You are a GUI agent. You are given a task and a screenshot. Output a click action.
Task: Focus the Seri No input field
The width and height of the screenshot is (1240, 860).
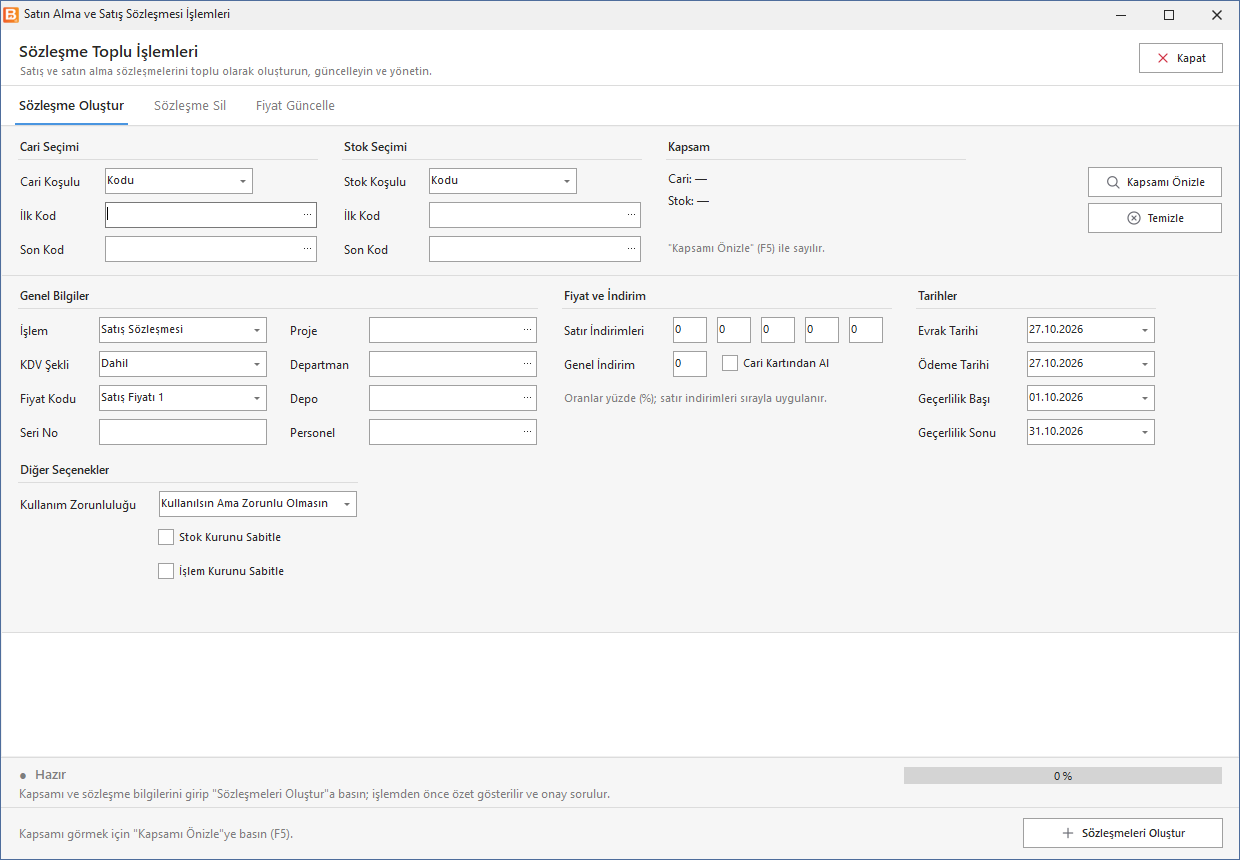(183, 432)
